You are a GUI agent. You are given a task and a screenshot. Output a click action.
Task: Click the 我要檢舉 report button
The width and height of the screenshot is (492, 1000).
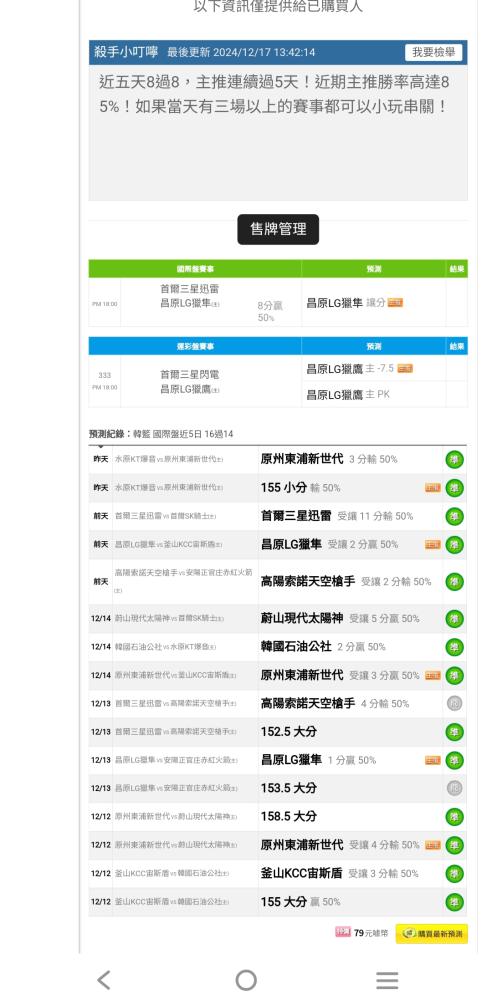click(433, 52)
